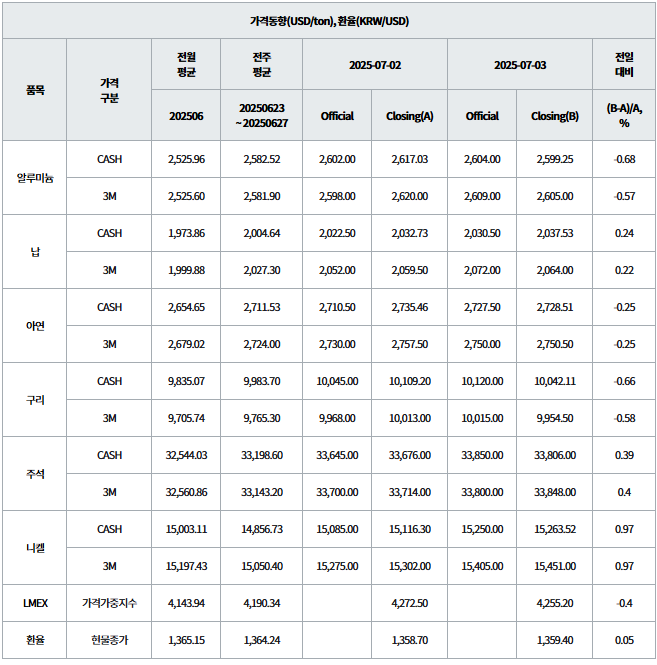Click nickel weekly average '14,856.73'
Viewport: 657px width, 665px height.
click(262, 529)
